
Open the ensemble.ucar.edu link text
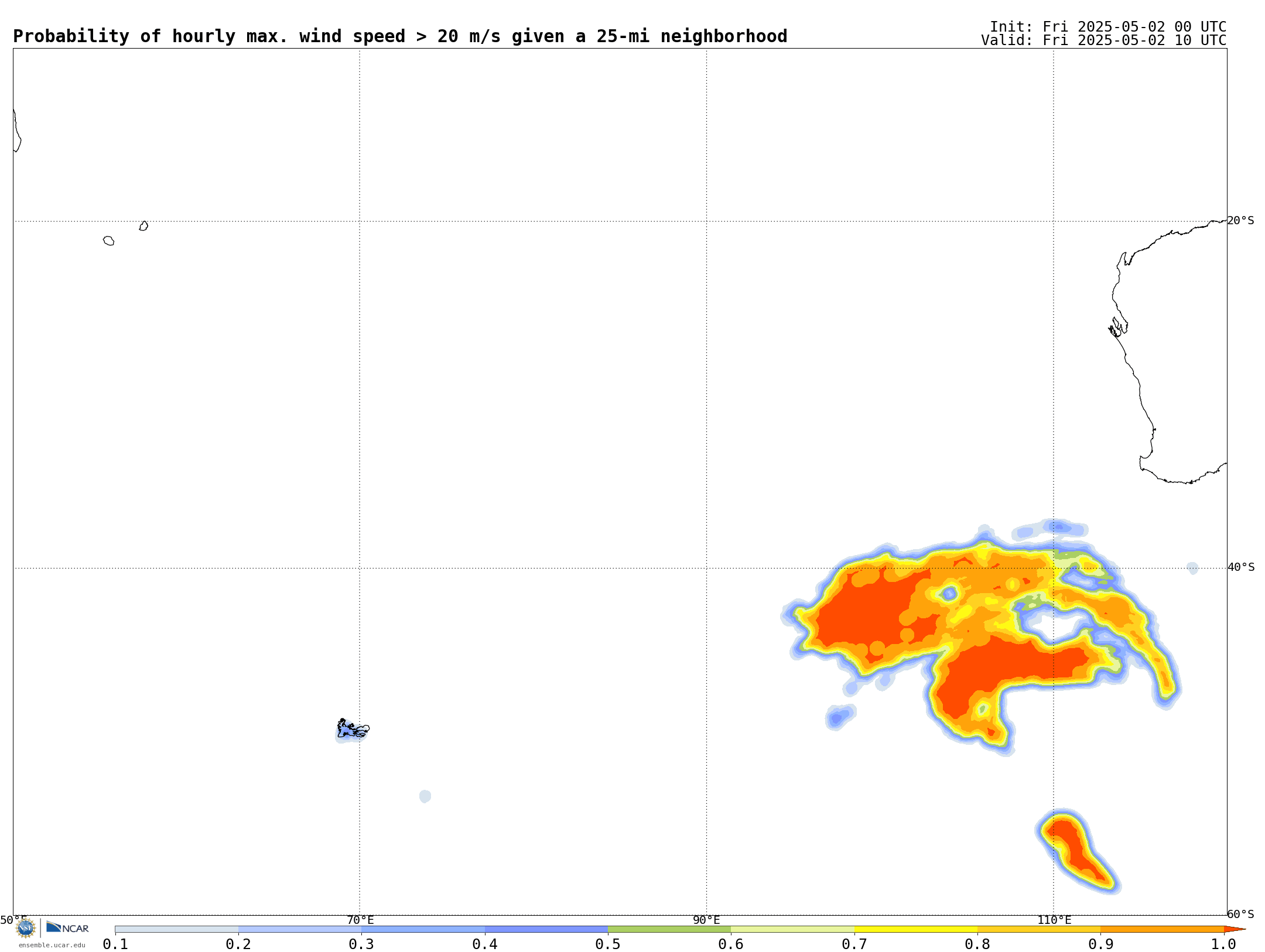(52, 945)
